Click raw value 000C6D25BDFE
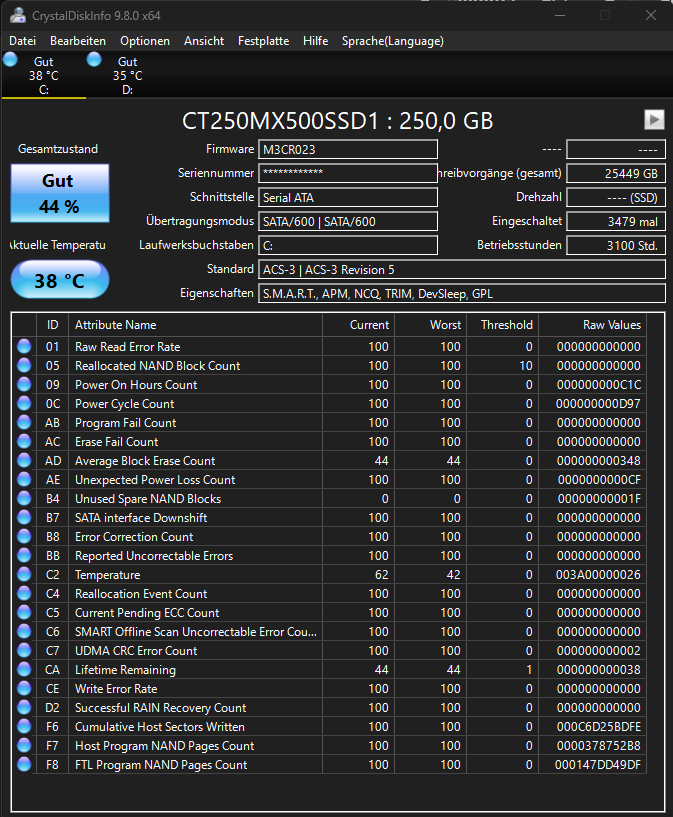 point(599,727)
